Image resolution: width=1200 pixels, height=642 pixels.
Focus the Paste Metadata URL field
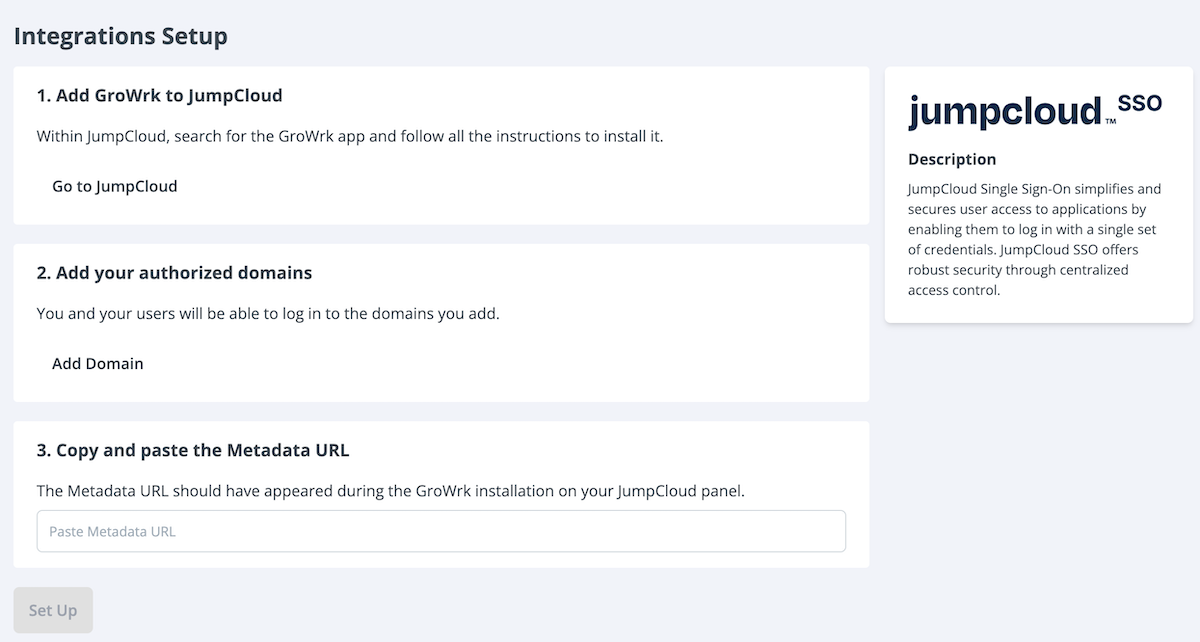[x=441, y=532]
